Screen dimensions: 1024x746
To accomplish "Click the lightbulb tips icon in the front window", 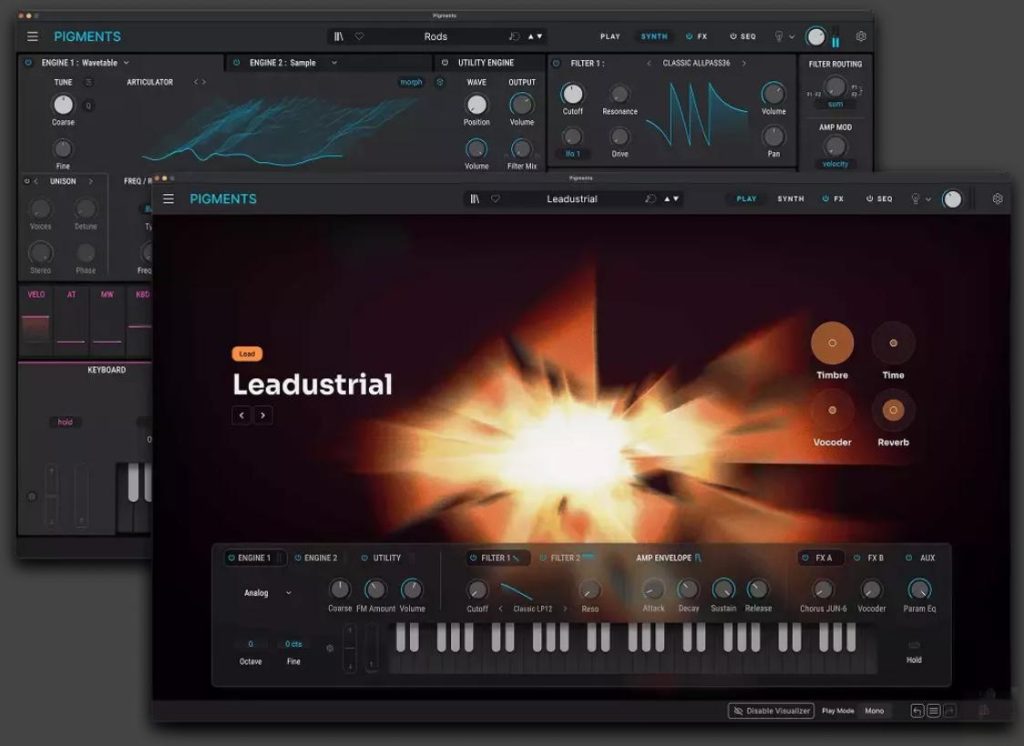I will coord(914,199).
